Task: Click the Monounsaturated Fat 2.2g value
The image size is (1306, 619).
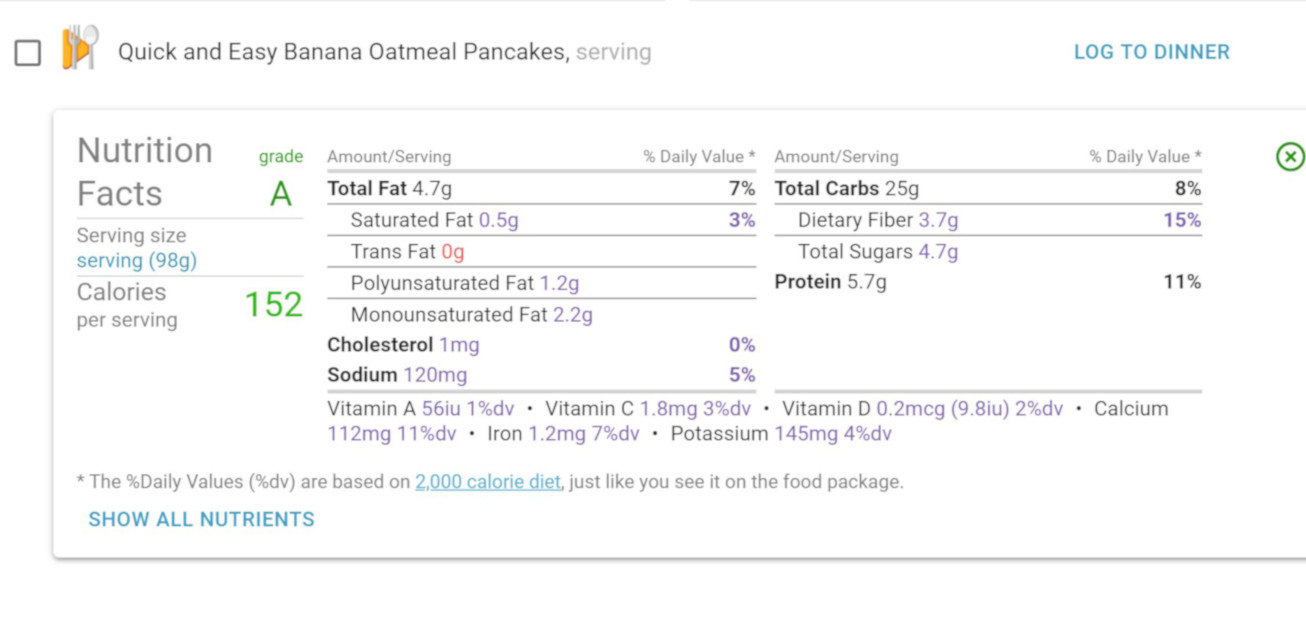Action: (x=573, y=315)
